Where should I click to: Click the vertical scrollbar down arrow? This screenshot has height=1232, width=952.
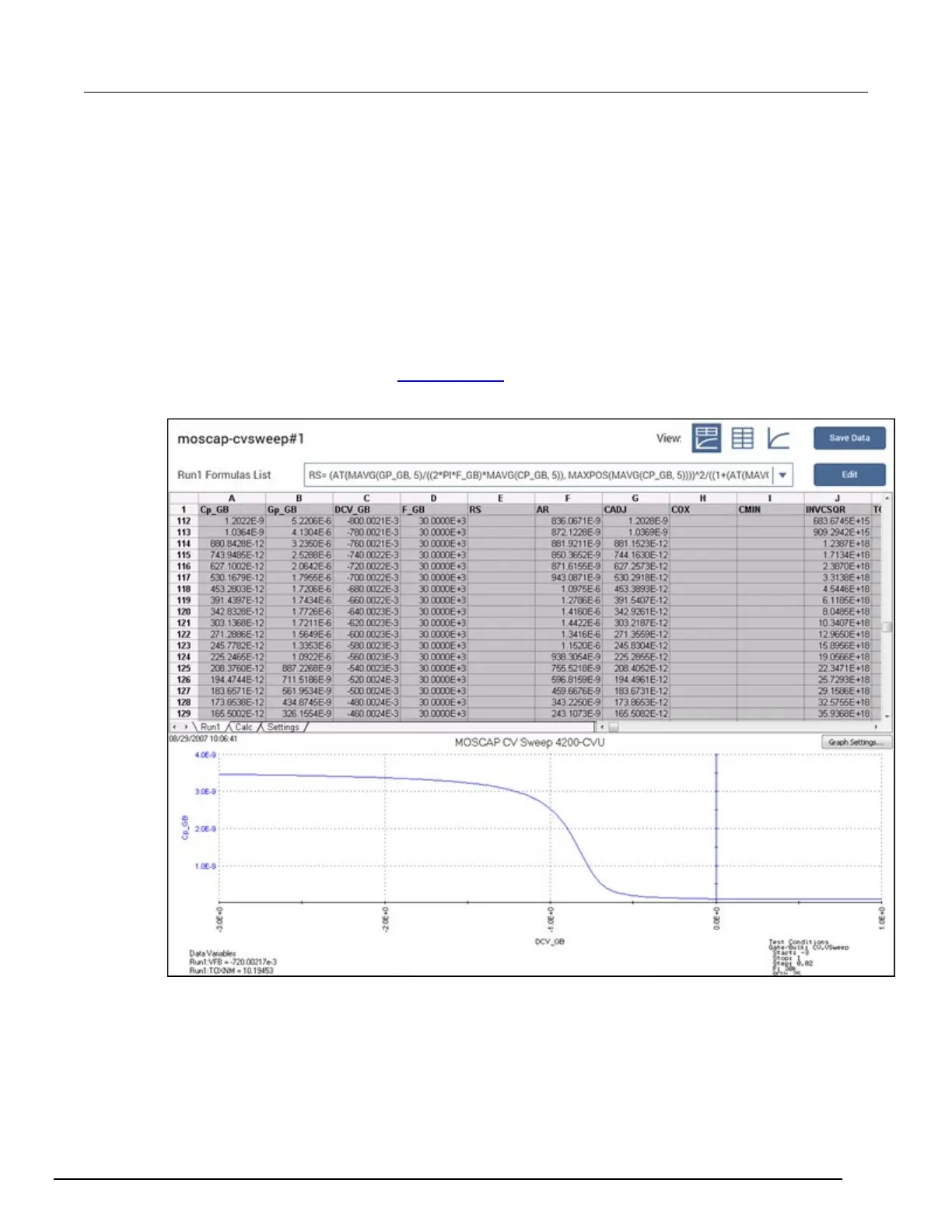click(887, 716)
